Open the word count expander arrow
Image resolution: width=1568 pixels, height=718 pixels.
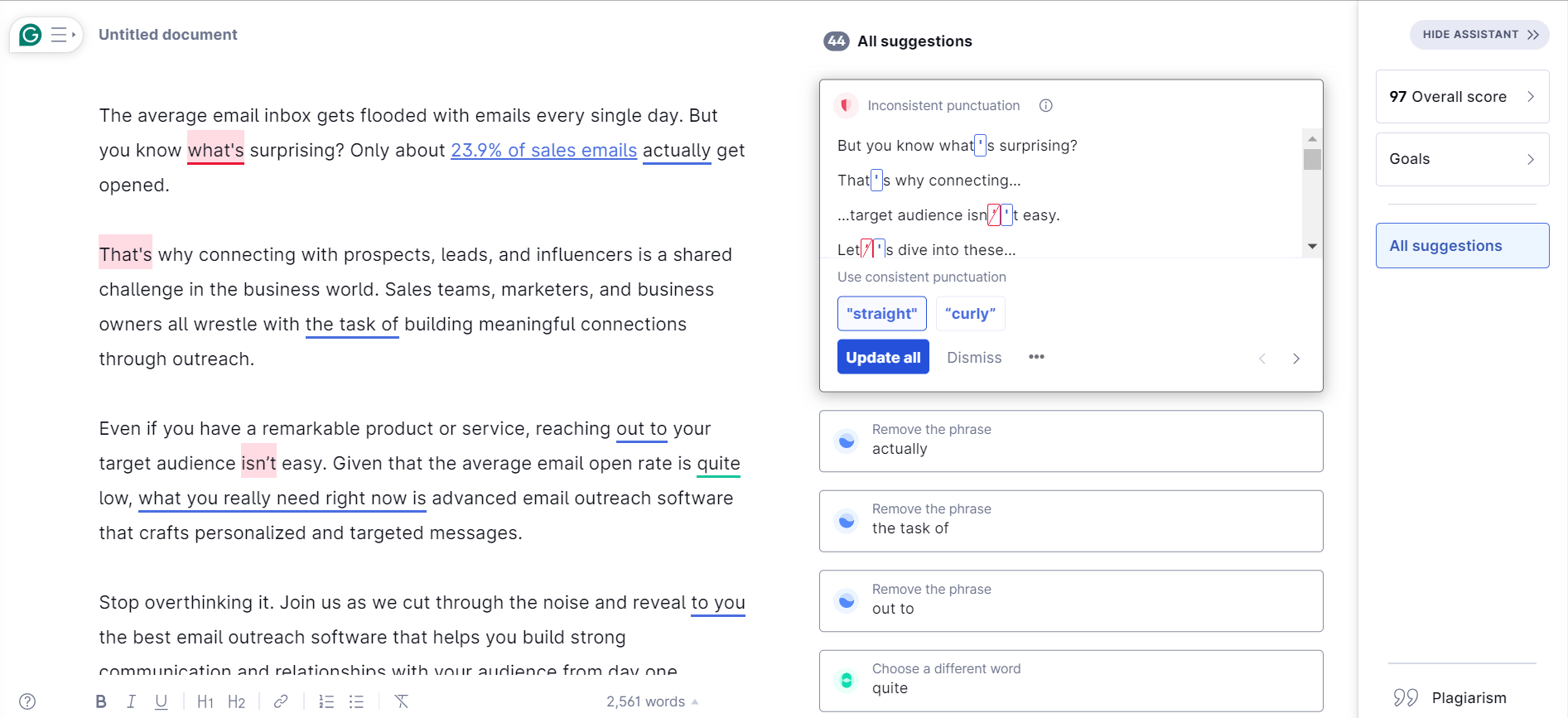(x=694, y=701)
